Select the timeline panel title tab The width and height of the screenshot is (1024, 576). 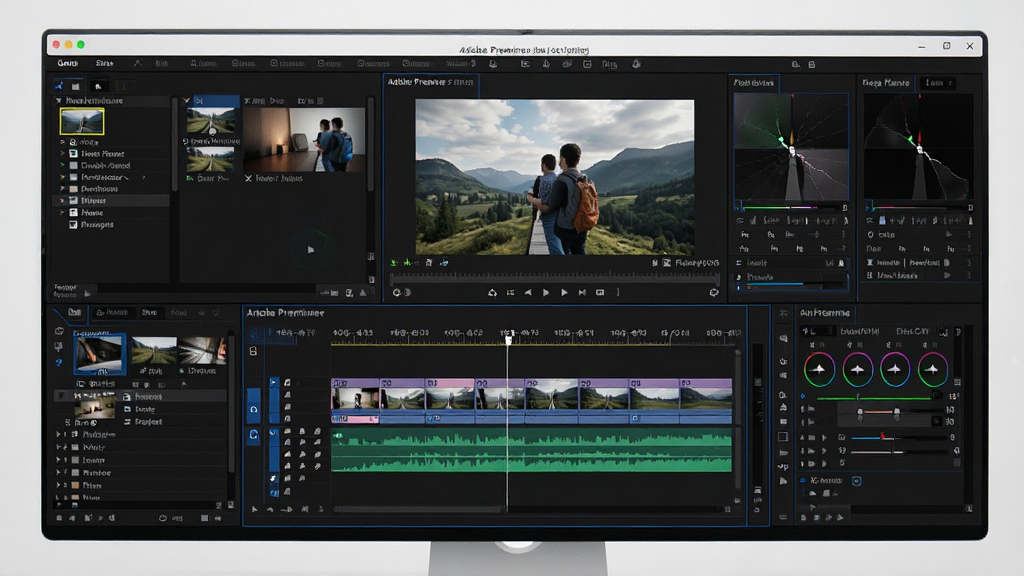pyautogui.click(x=285, y=313)
